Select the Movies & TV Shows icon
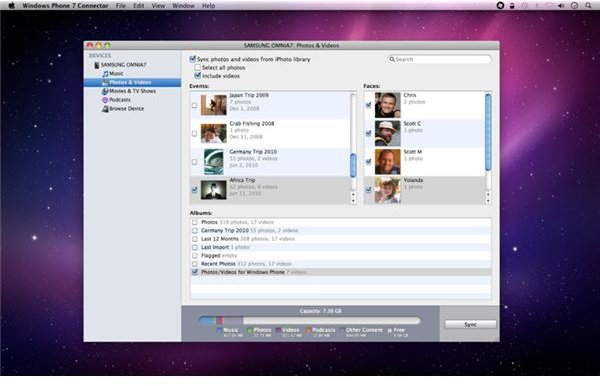Screen dimensions: 600x386 tap(105, 91)
